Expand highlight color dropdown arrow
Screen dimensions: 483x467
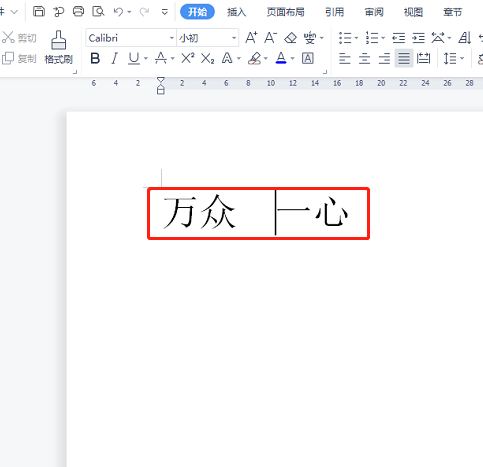266,59
